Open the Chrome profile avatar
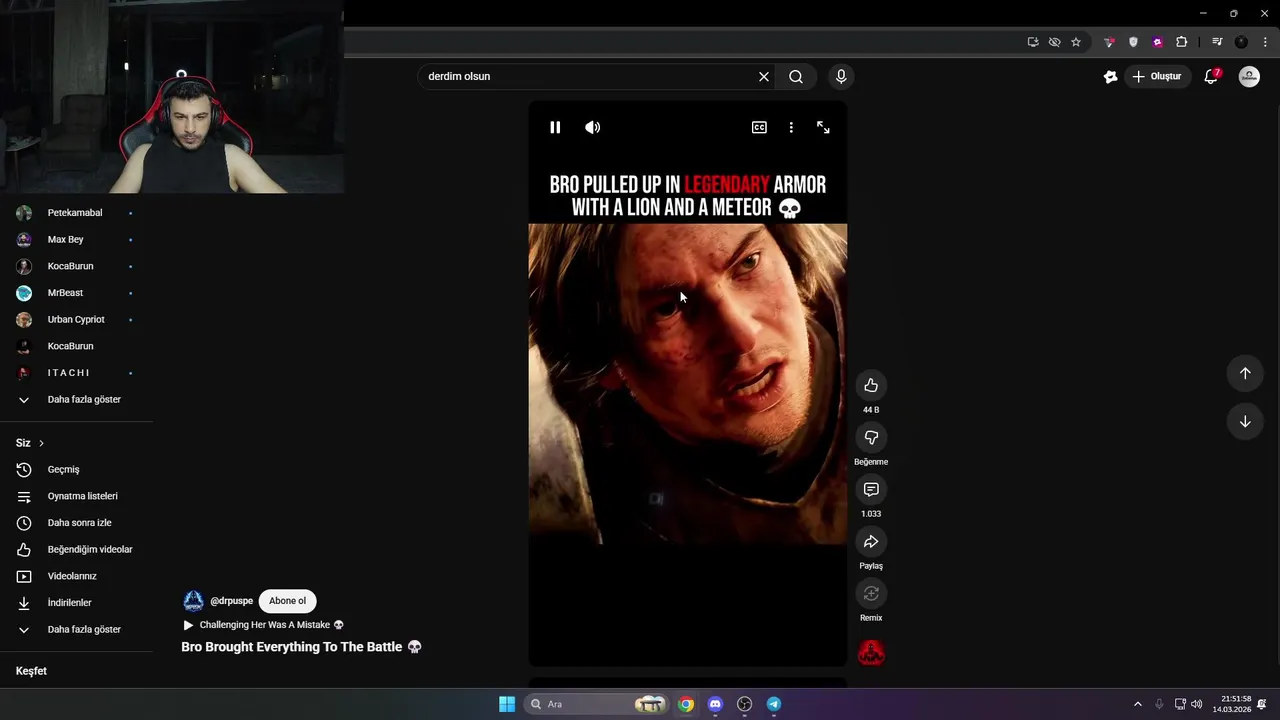 [1241, 42]
